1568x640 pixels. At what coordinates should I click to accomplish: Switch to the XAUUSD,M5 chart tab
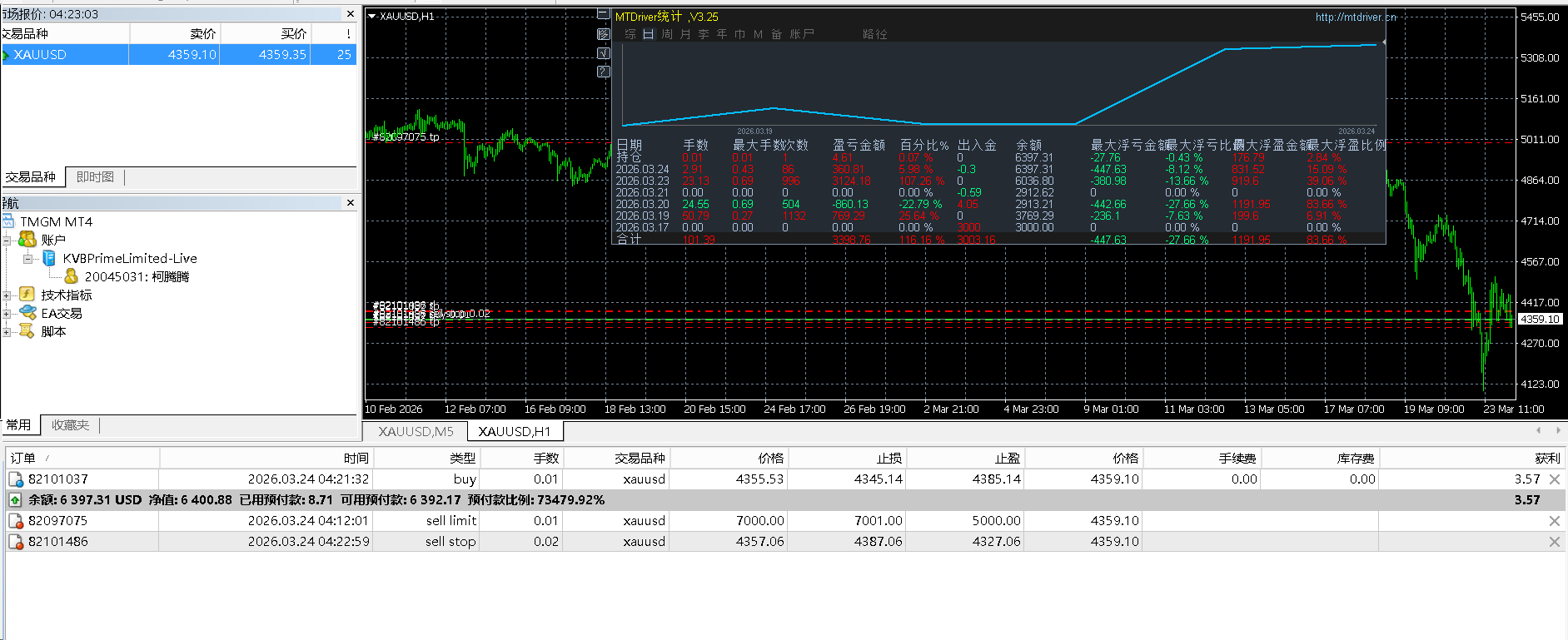pyautogui.click(x=416, y=431)
